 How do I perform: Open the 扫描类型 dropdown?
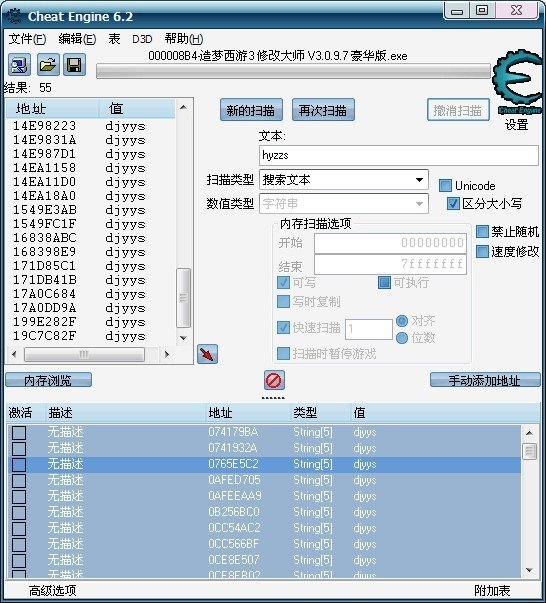pyautogui.click(x=344, y=180)
